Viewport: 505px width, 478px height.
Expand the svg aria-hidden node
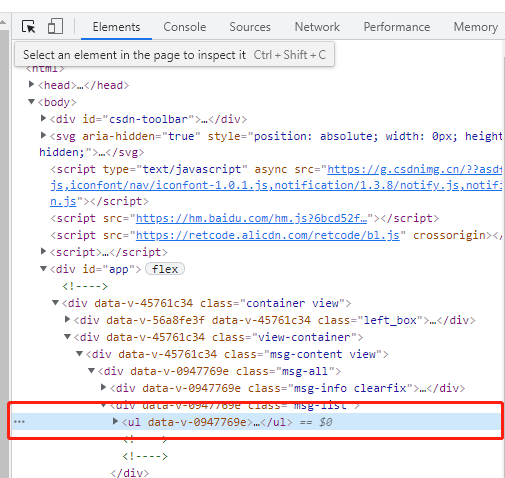click(x=43, y=135)
